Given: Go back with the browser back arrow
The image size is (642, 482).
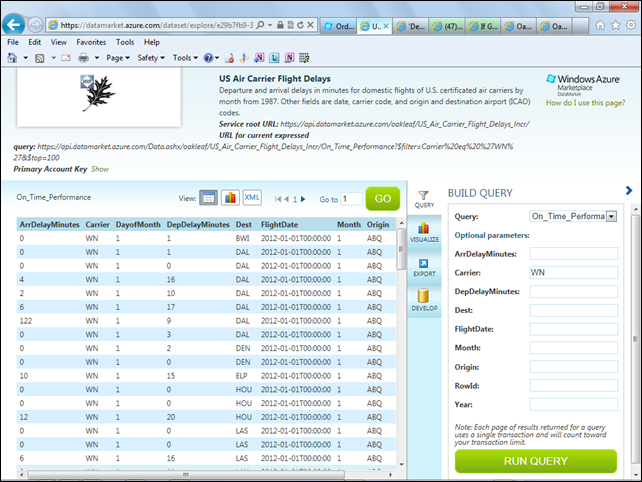Looking at the screenshot, I should pos(13,25).
